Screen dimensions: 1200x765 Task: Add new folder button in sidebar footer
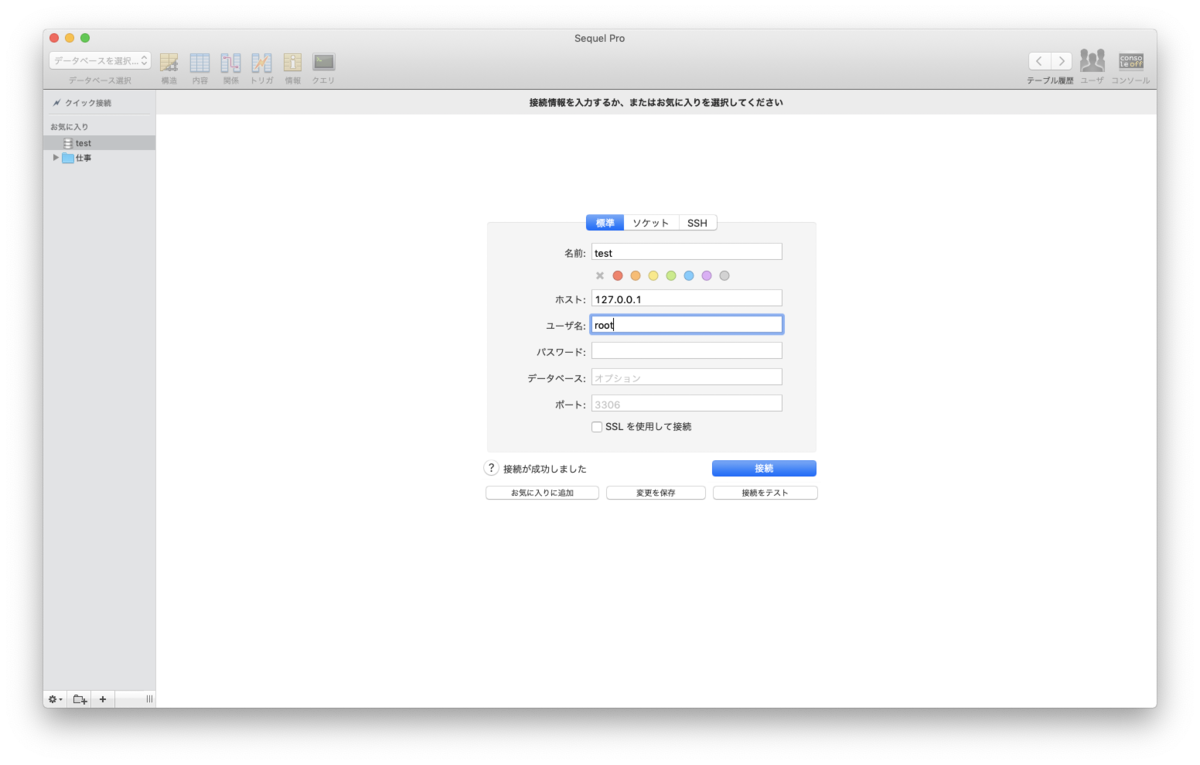tap(80, 699)
